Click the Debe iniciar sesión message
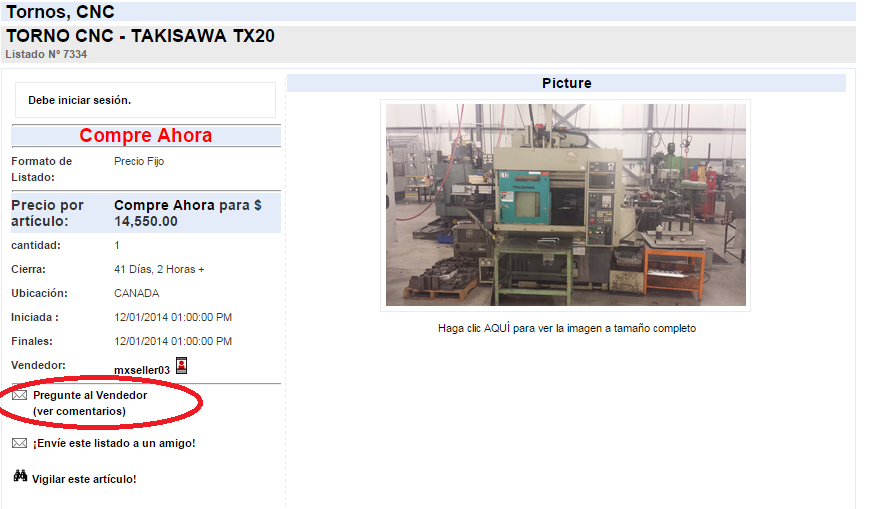 [80, 100]
